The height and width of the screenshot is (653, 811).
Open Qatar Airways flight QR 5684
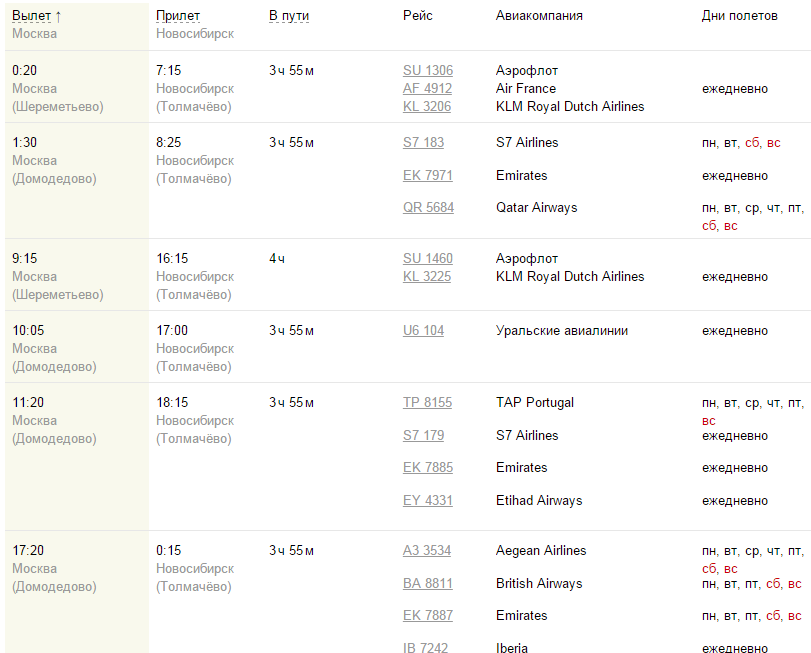pos(428,208)
